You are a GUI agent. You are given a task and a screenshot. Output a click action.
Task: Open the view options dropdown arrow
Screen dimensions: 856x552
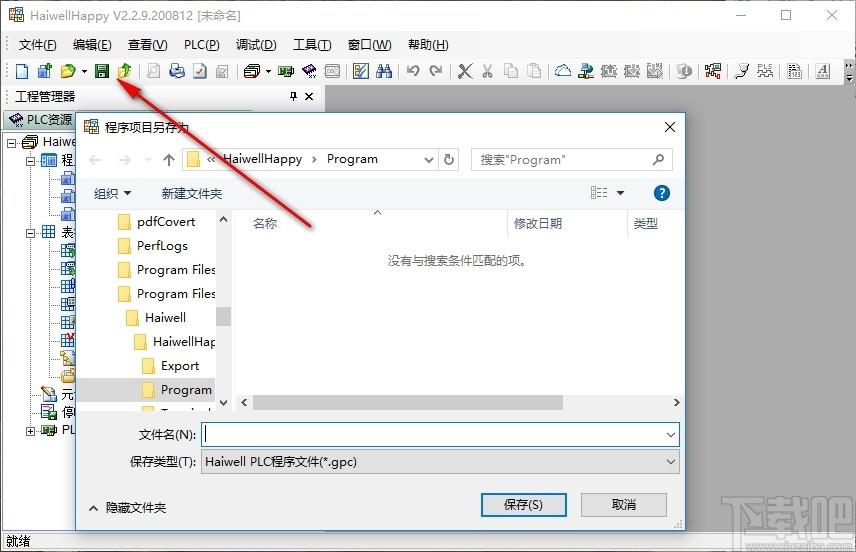(620, 193)
